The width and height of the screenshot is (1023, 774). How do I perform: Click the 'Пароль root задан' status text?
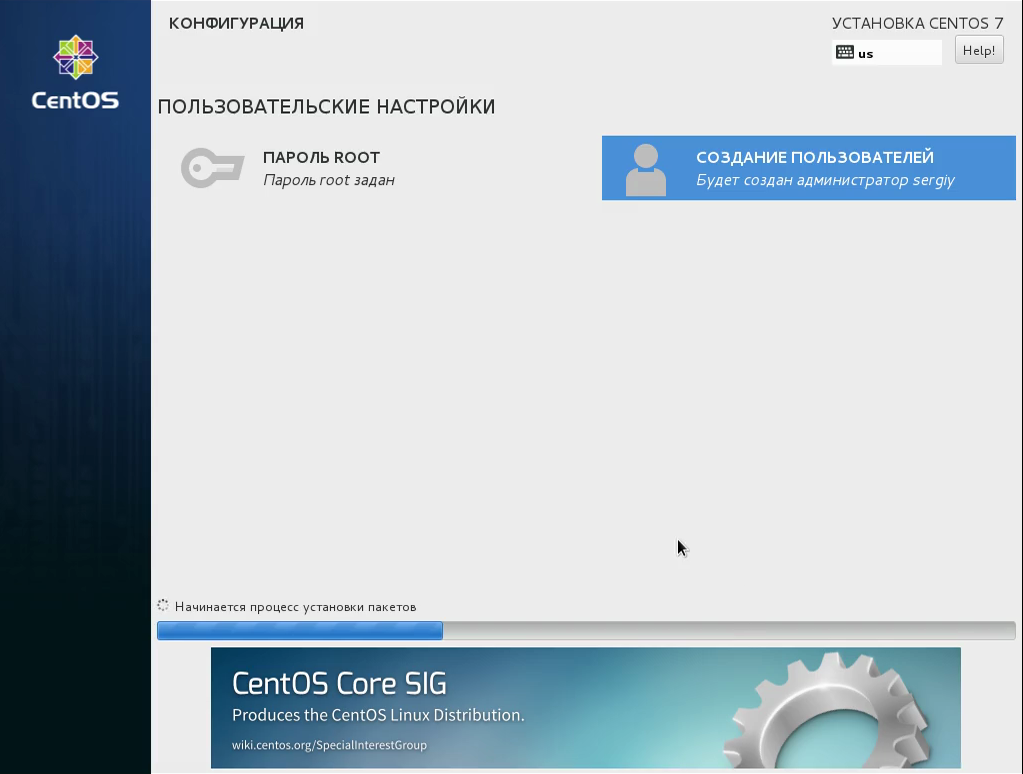[x=329, y=180]
